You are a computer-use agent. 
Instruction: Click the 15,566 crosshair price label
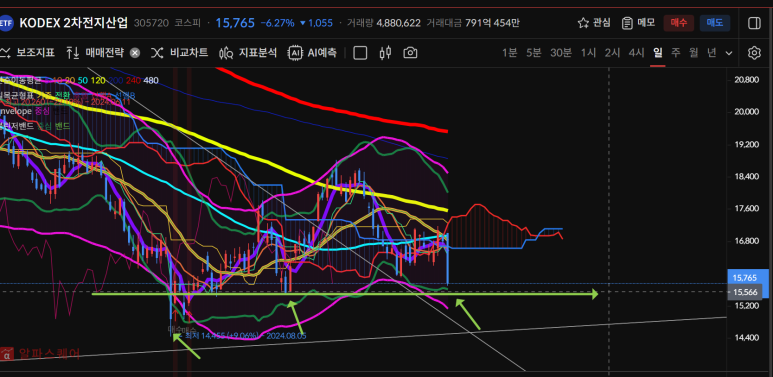(745, 292)
